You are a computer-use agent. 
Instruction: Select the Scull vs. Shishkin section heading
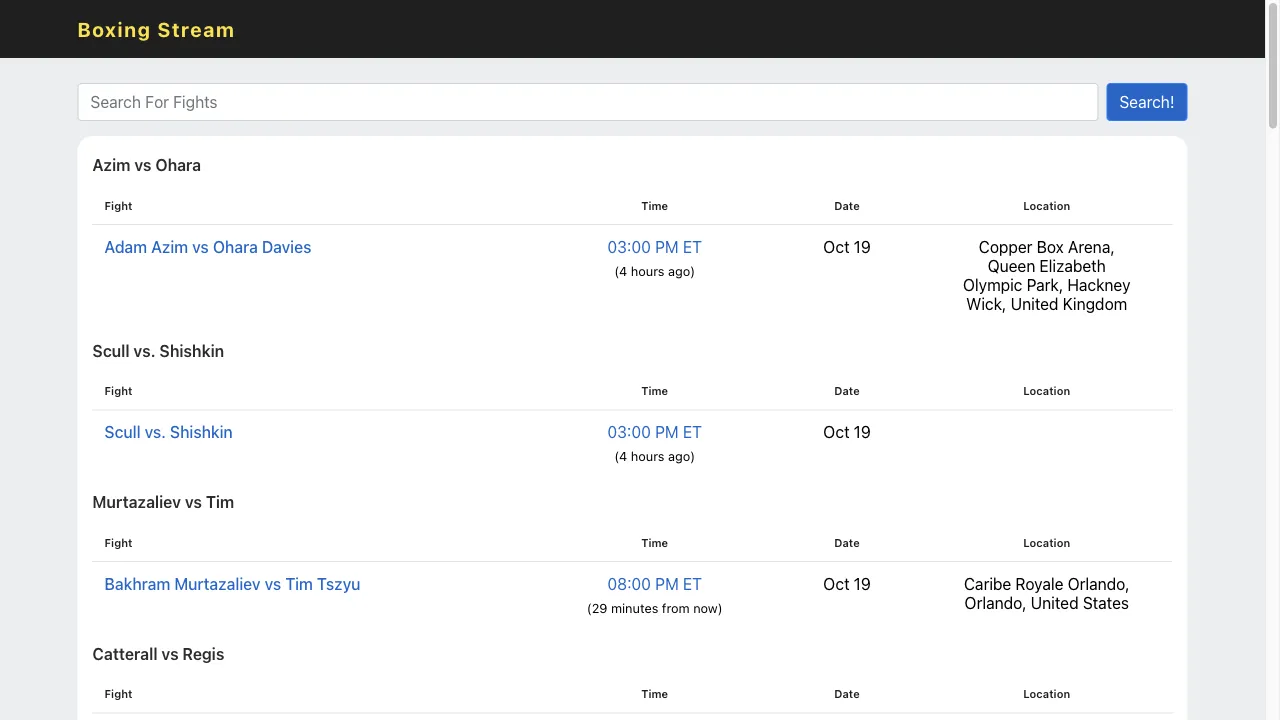click(x=158, y=351)
